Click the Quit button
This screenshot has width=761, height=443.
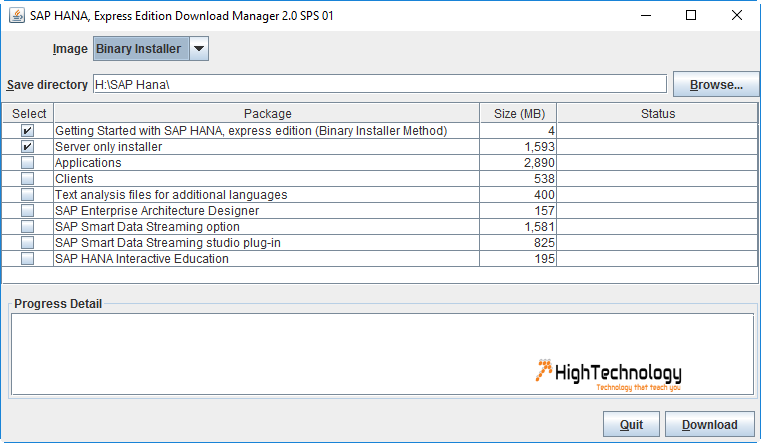tap(631, 425)
